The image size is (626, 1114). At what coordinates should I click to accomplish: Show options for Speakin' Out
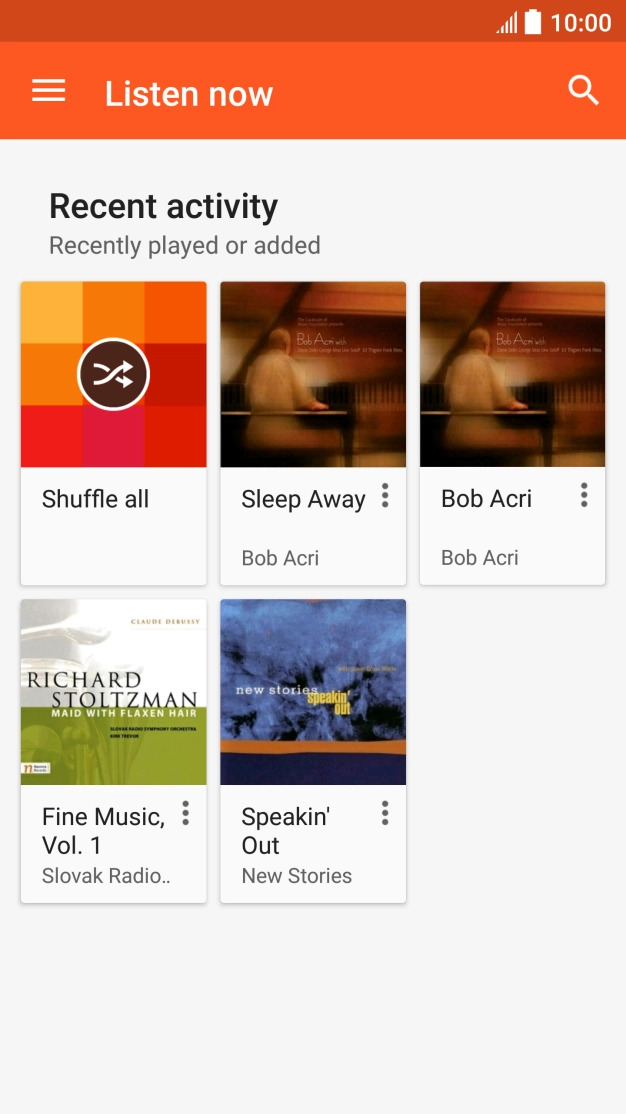385,813
